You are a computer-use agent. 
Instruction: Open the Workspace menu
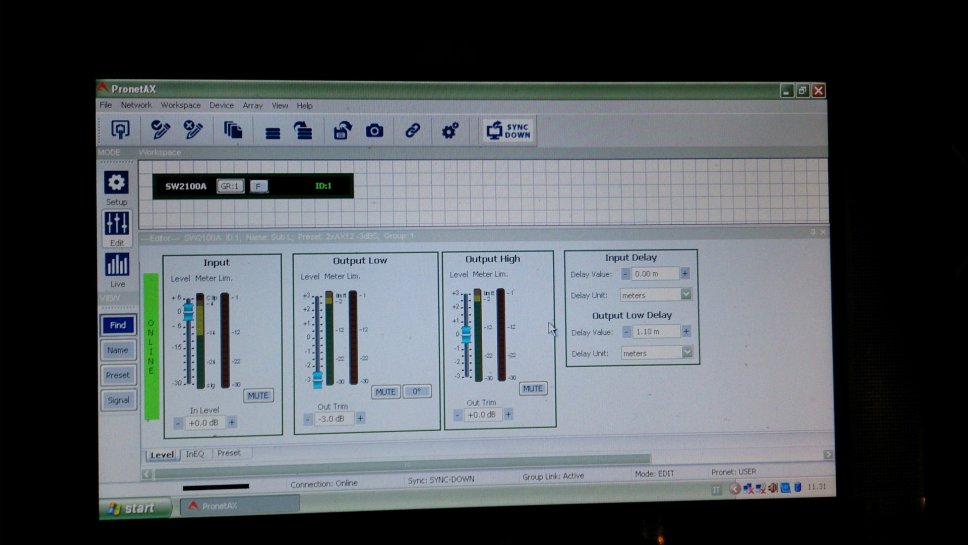(180, 105)
